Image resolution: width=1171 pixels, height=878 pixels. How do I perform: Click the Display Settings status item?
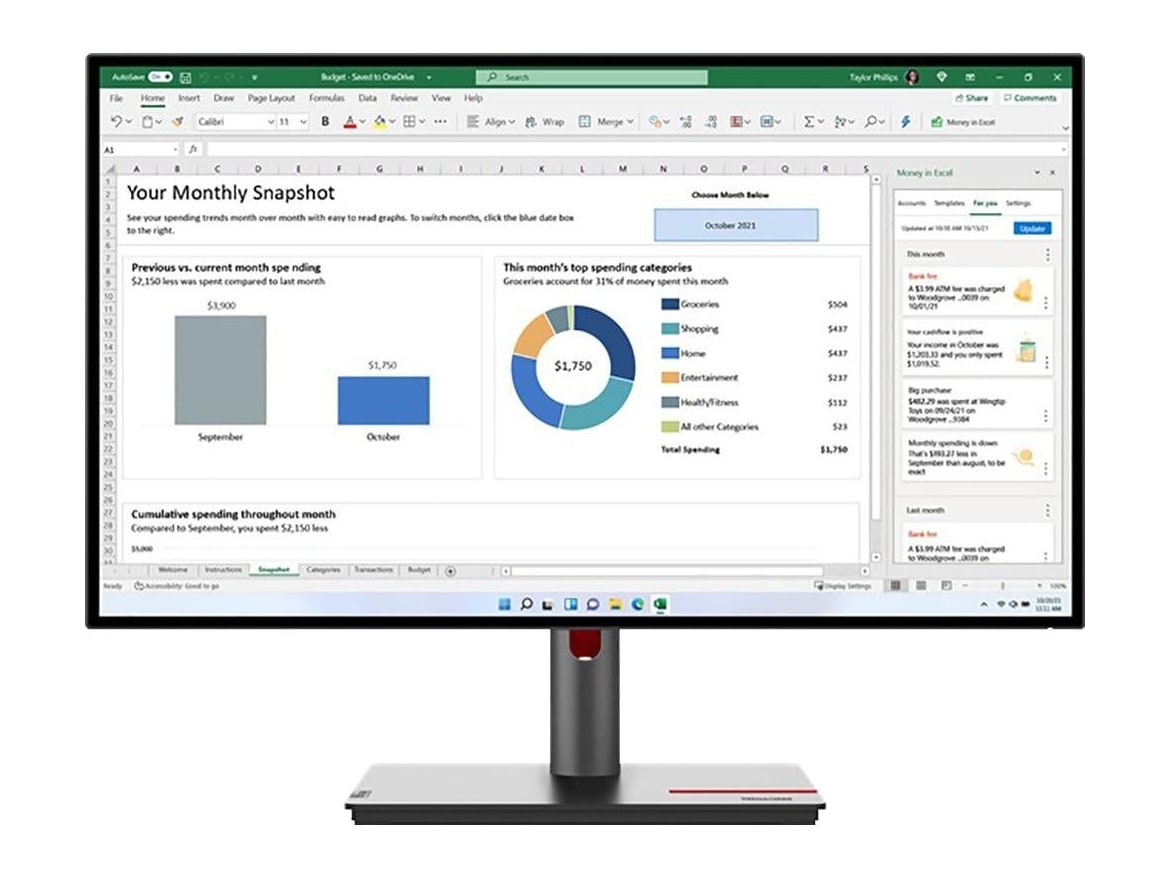point(843,585)
